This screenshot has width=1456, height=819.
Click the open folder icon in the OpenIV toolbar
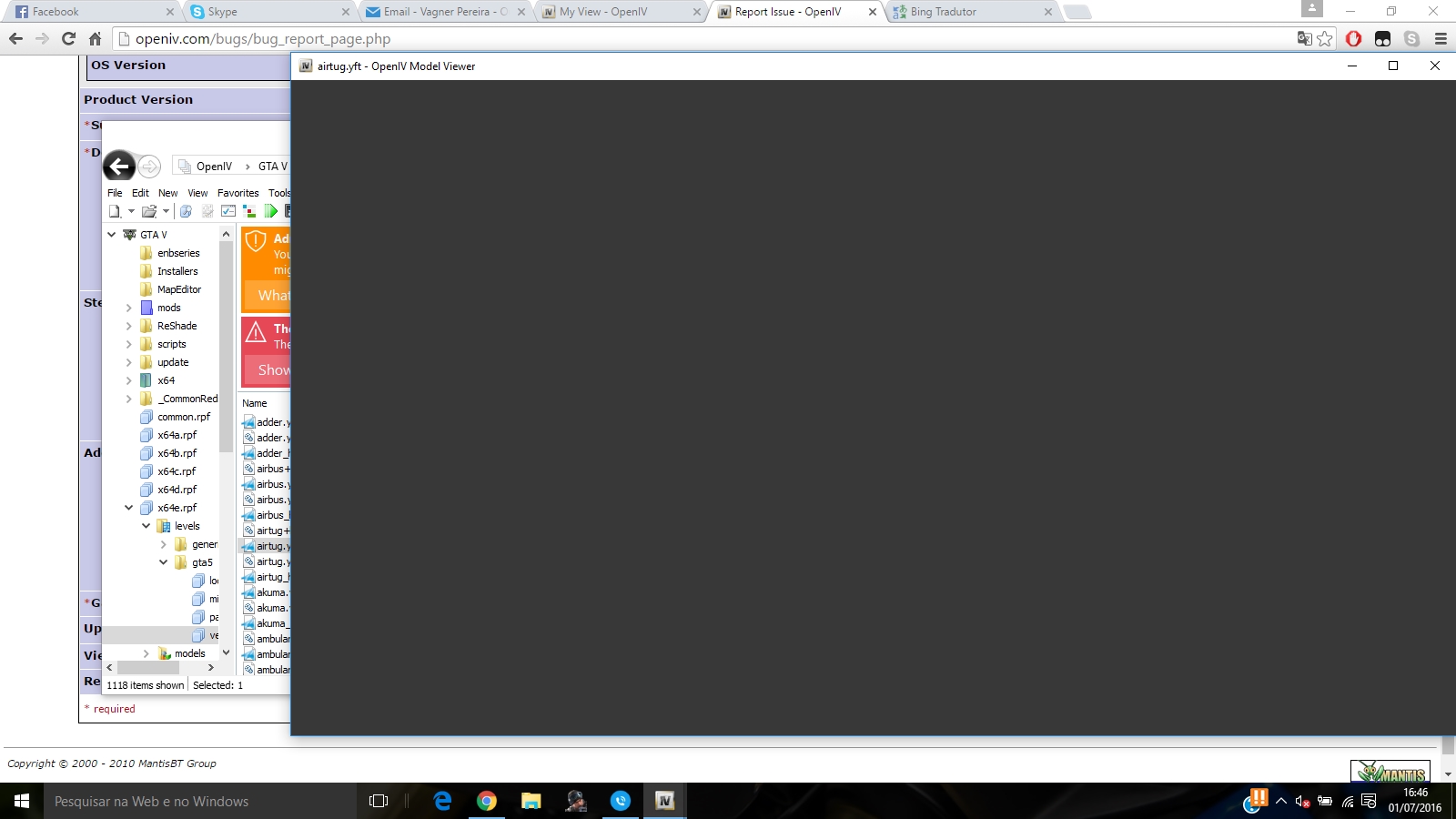(149, 211)
